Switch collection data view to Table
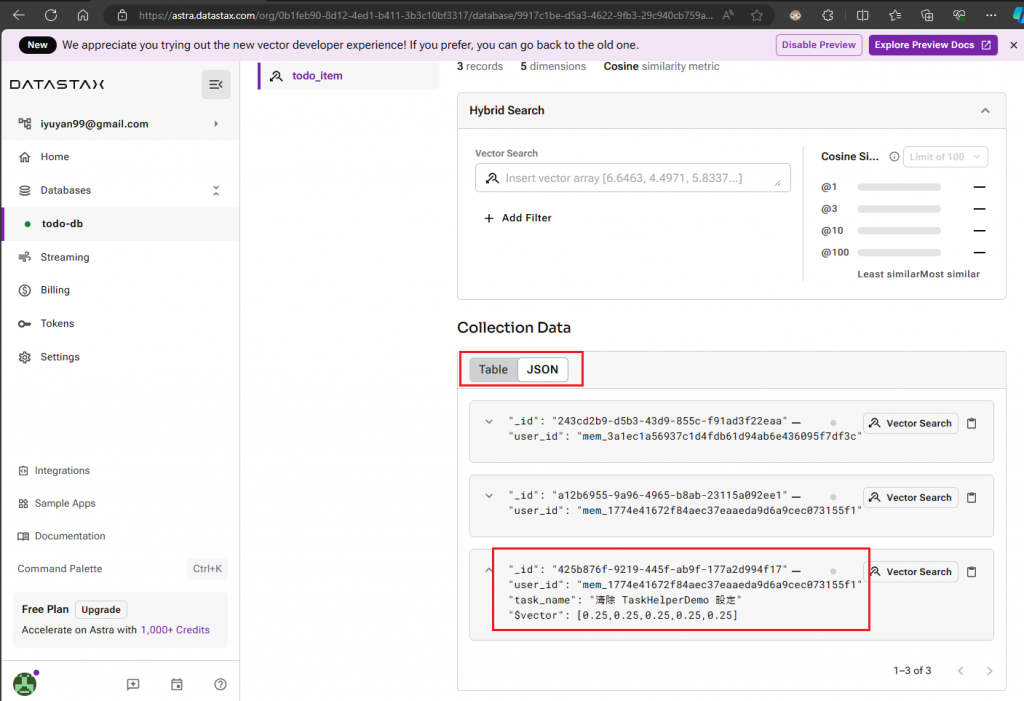 pos(493,369)
